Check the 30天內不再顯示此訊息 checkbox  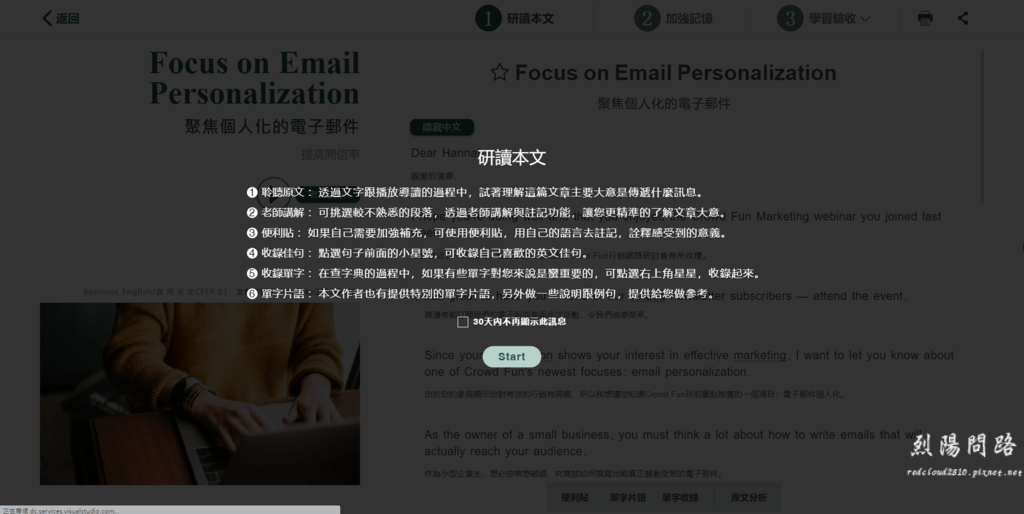[463, 322]
